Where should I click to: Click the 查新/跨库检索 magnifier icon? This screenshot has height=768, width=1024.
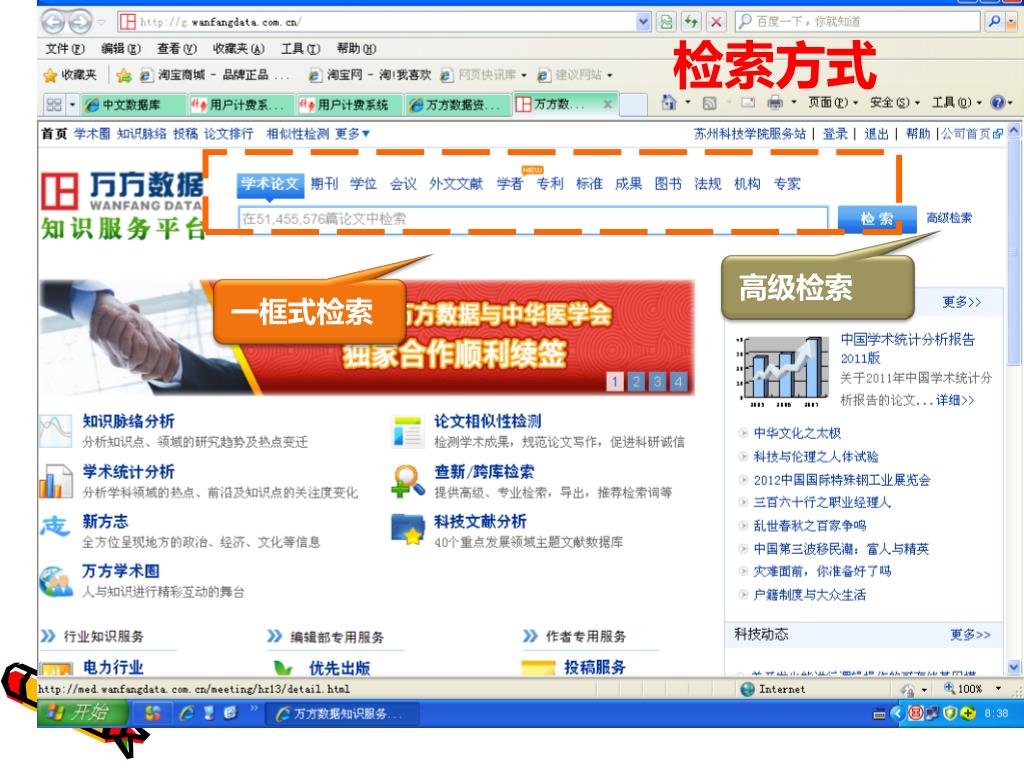[408, 481]
